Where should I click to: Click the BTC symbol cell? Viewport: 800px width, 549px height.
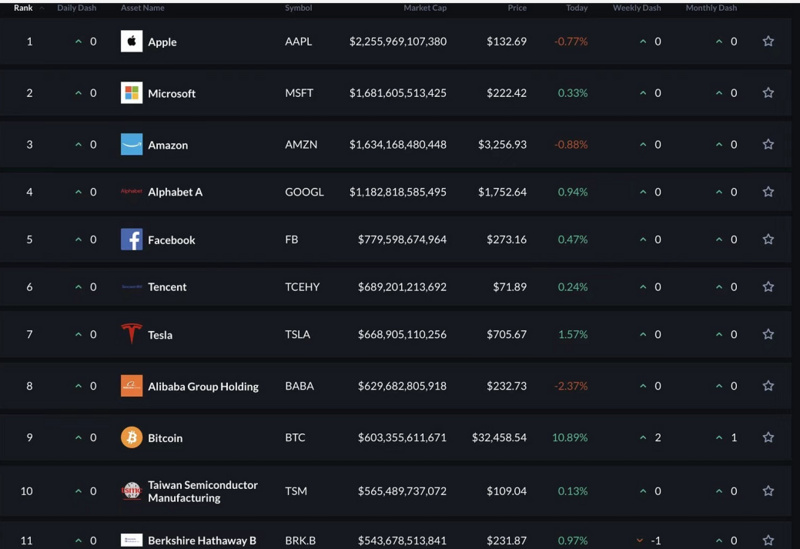[x=295, y=437]
